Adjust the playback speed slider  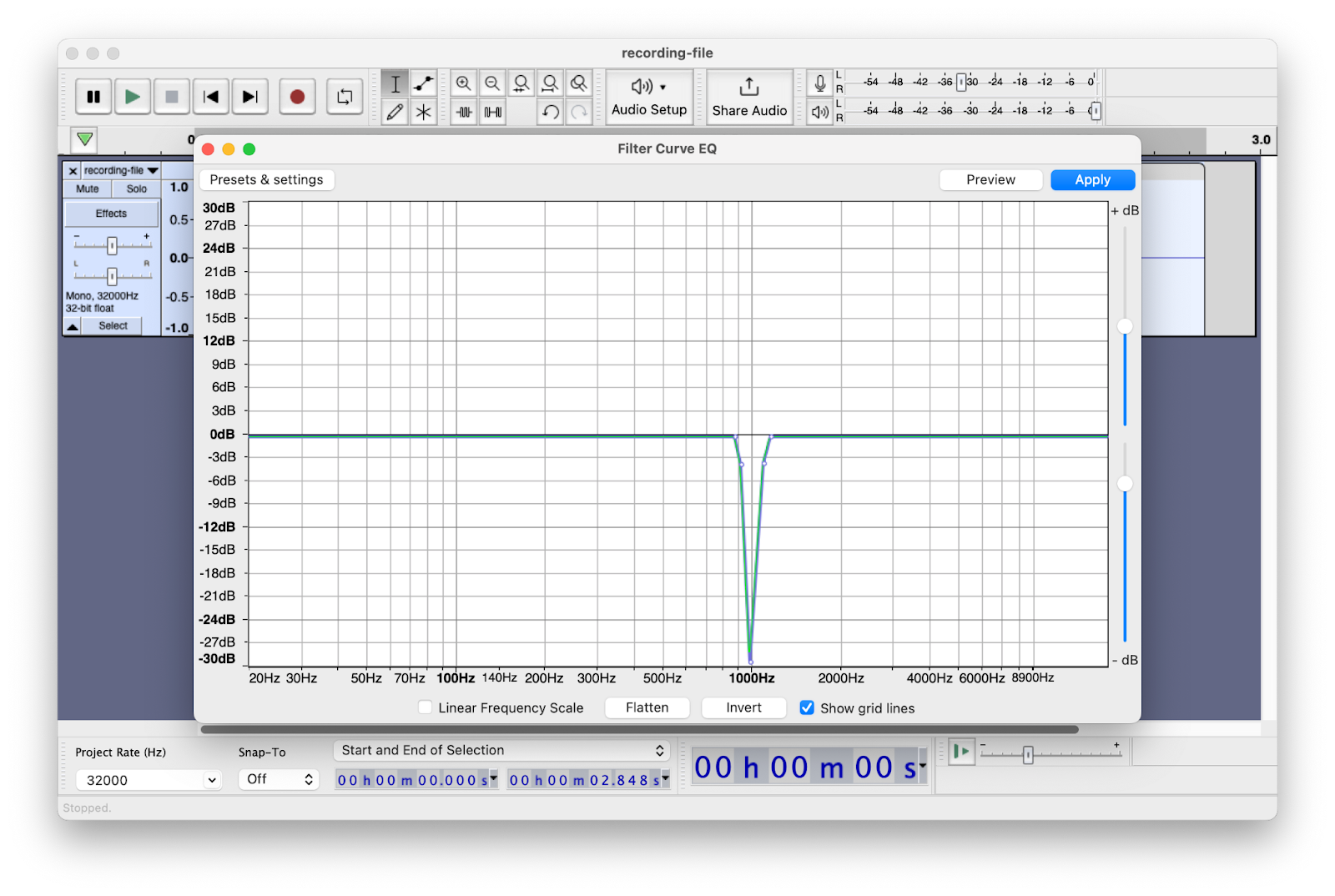1028,754
